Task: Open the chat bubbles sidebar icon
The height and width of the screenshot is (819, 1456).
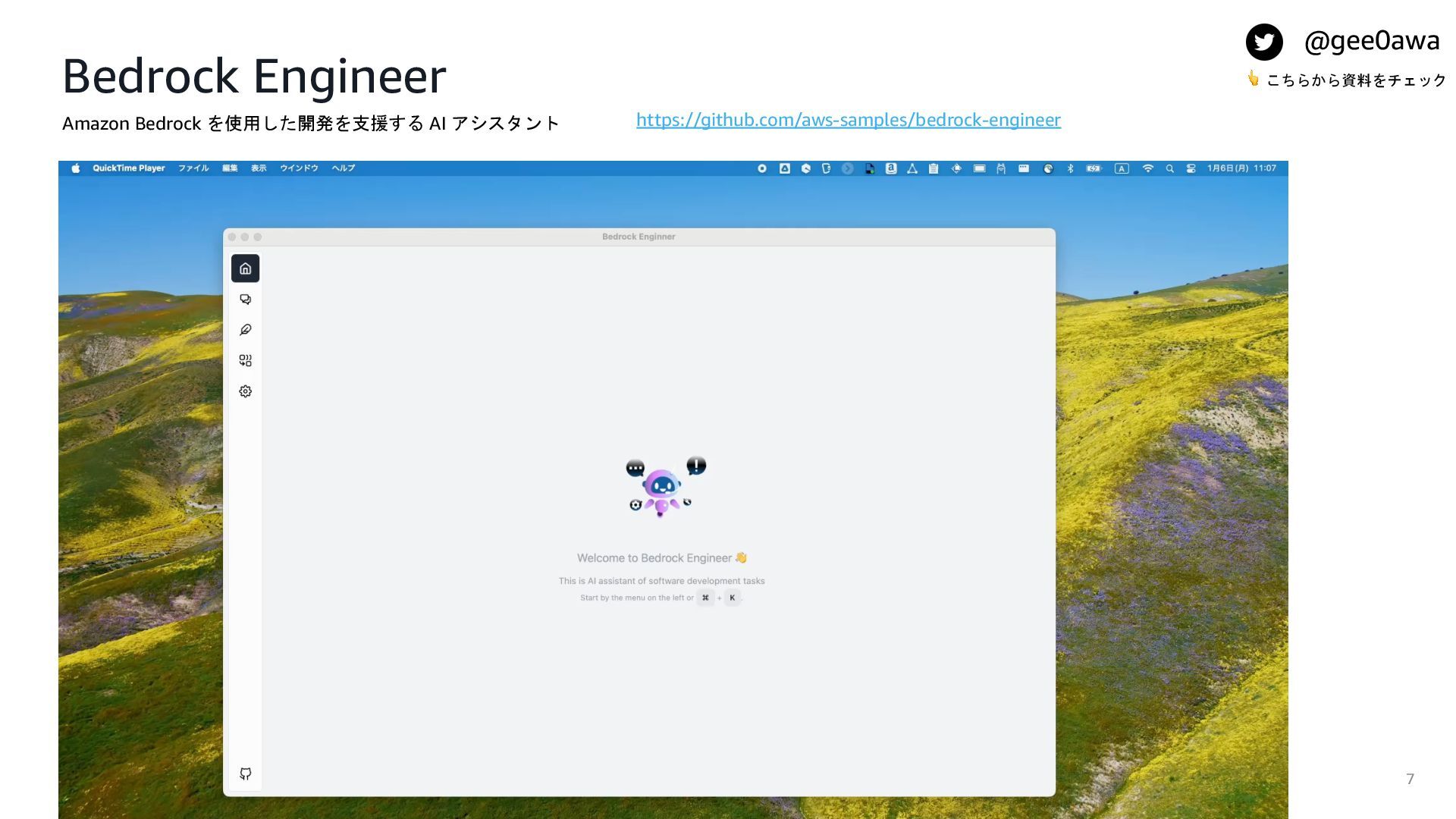Action: click(245, 300)
